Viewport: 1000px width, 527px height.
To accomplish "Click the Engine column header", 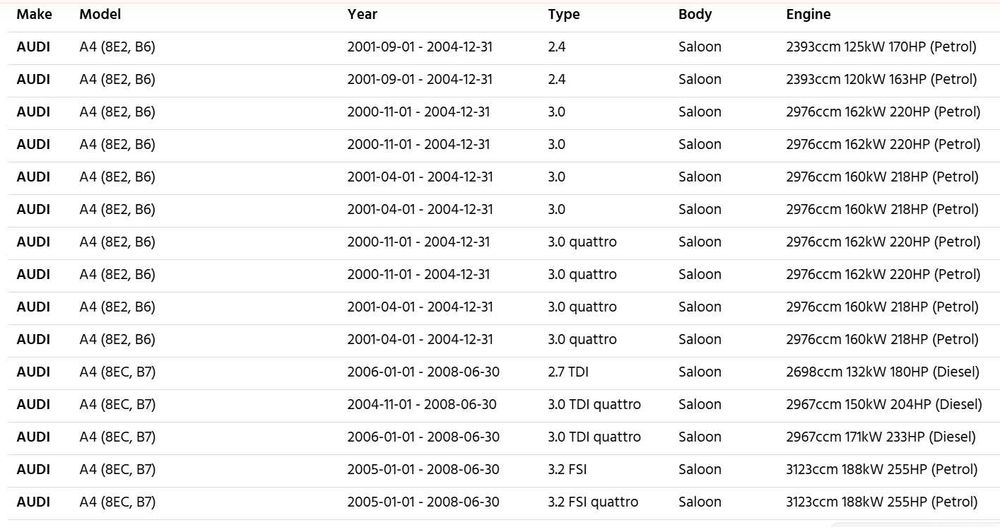I will pyautogui.click(x=808, y=14).
